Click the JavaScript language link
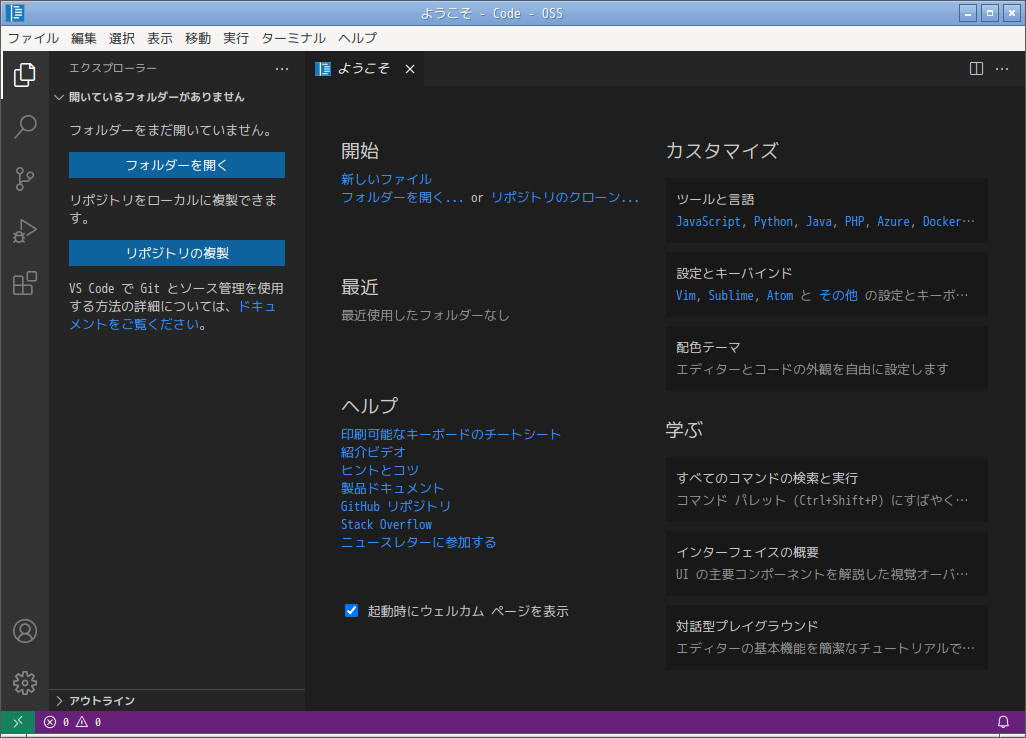1026x738 pixels. [x=708, y=222]
